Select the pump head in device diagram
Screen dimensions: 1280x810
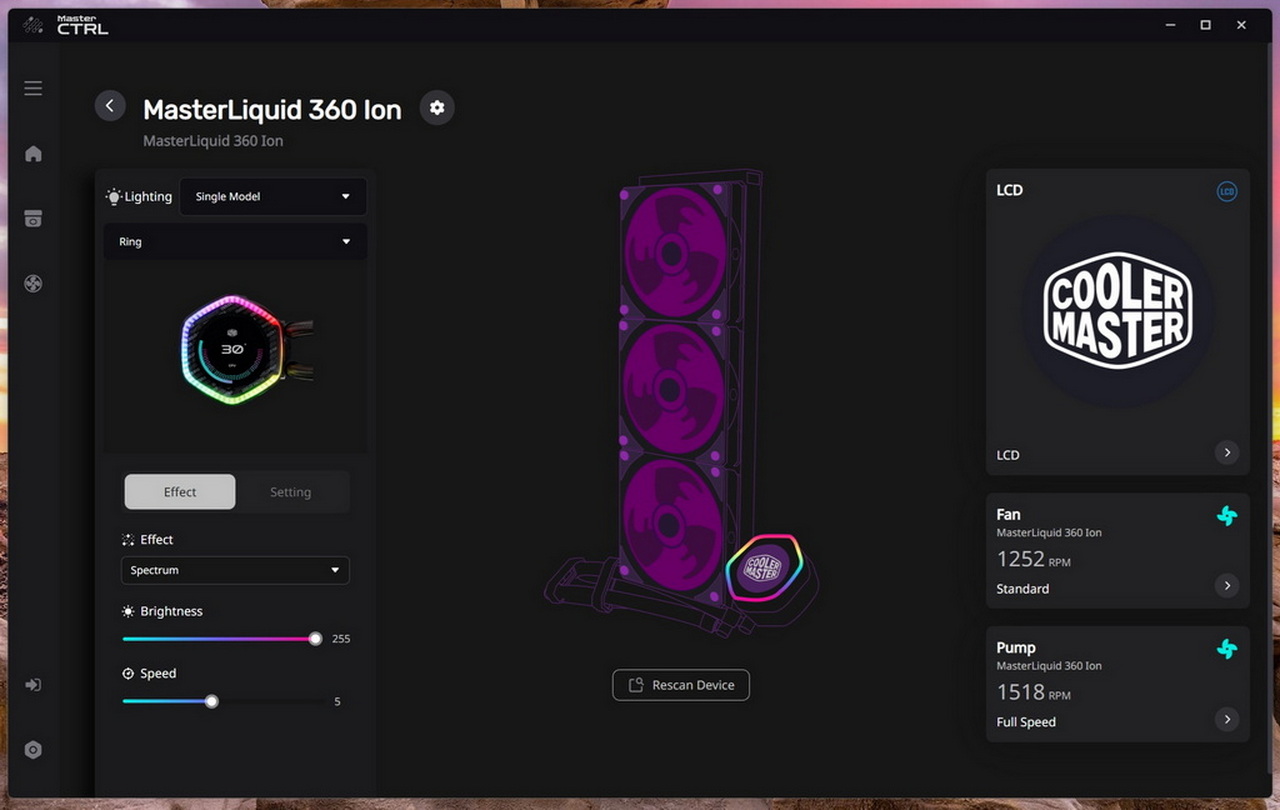(764, 568)
